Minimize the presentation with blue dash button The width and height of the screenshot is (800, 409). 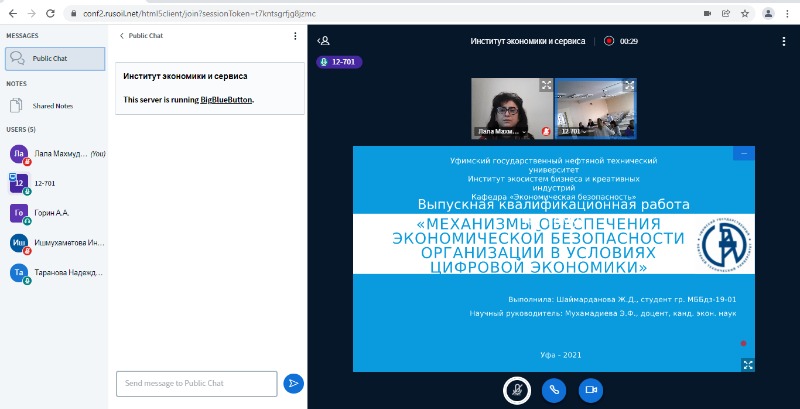click(x=743, y=154)
